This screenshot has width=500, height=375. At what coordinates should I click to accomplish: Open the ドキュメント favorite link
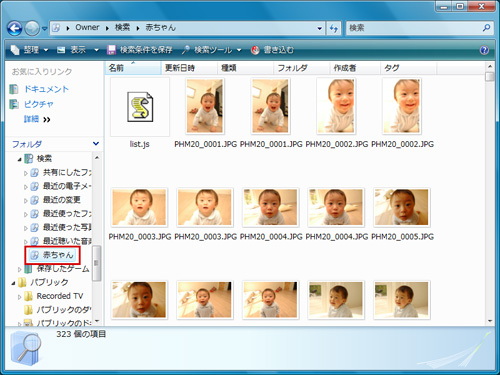tap(46, 89)
